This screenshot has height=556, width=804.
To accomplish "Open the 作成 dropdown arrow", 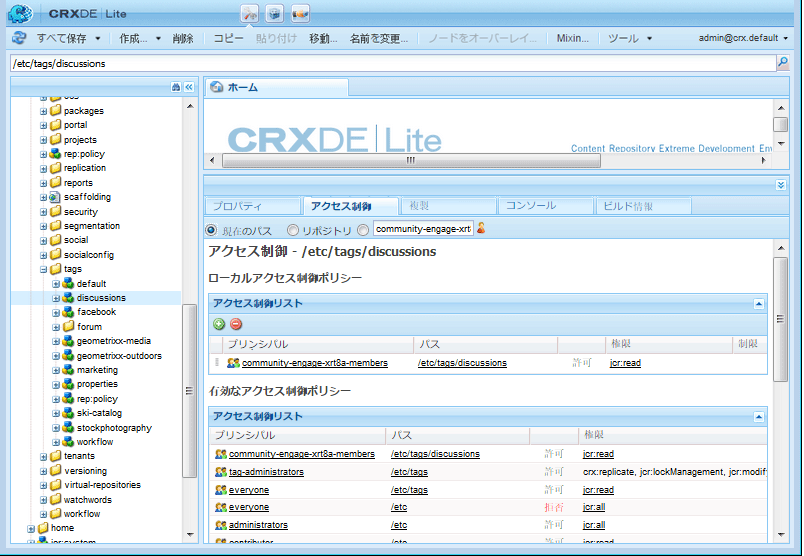I will pos(158,38).
